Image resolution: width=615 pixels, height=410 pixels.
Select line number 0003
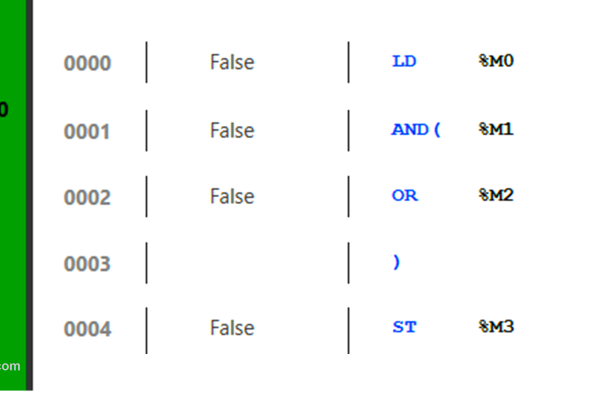[87, 264]
